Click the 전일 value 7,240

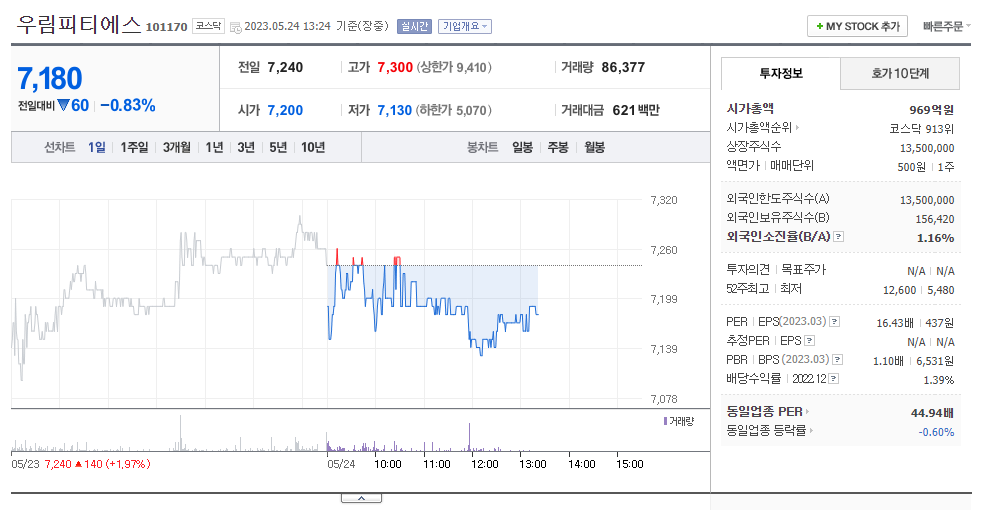point(285,67)
